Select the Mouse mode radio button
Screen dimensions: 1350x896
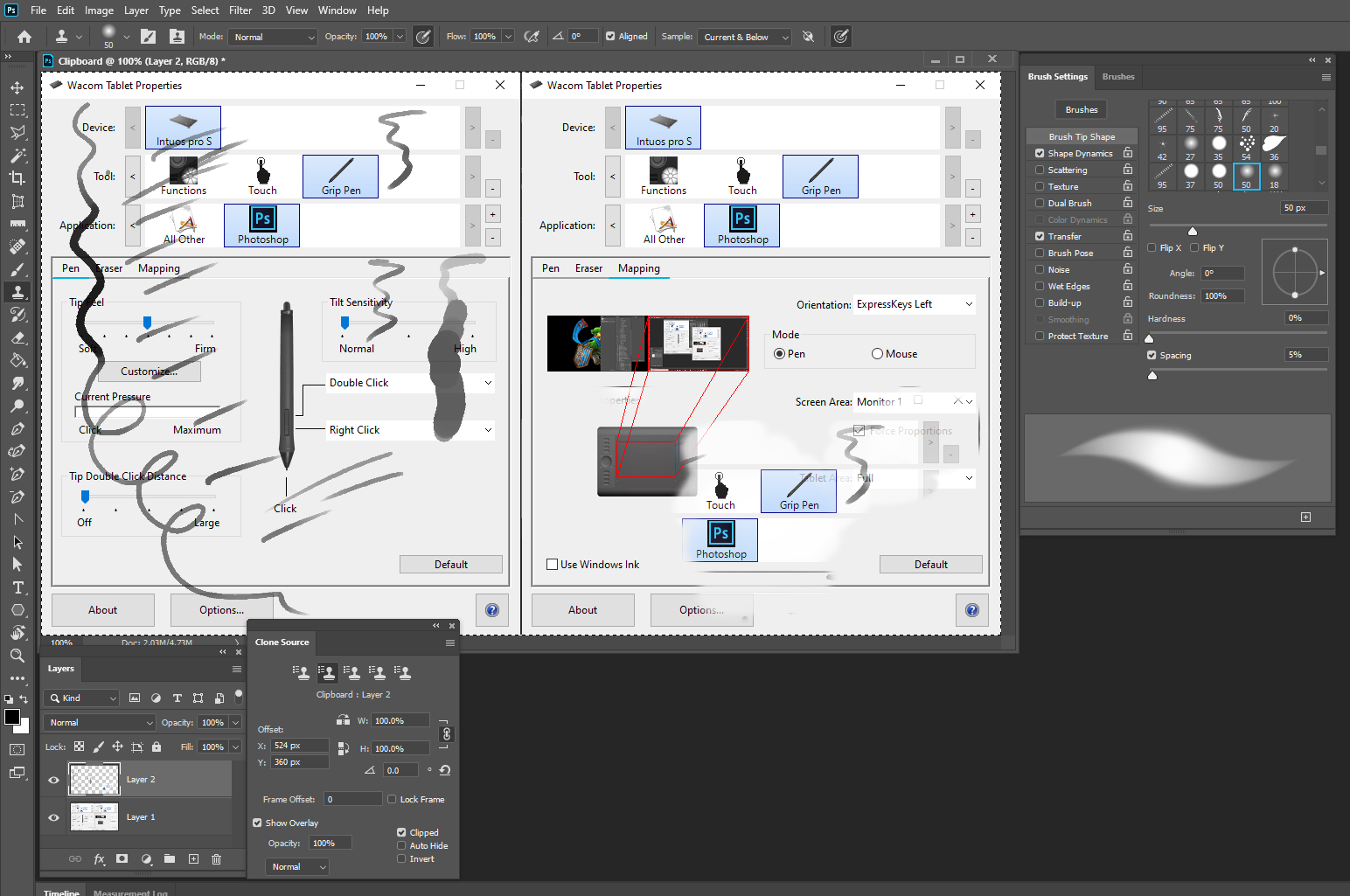pos(877,353)
